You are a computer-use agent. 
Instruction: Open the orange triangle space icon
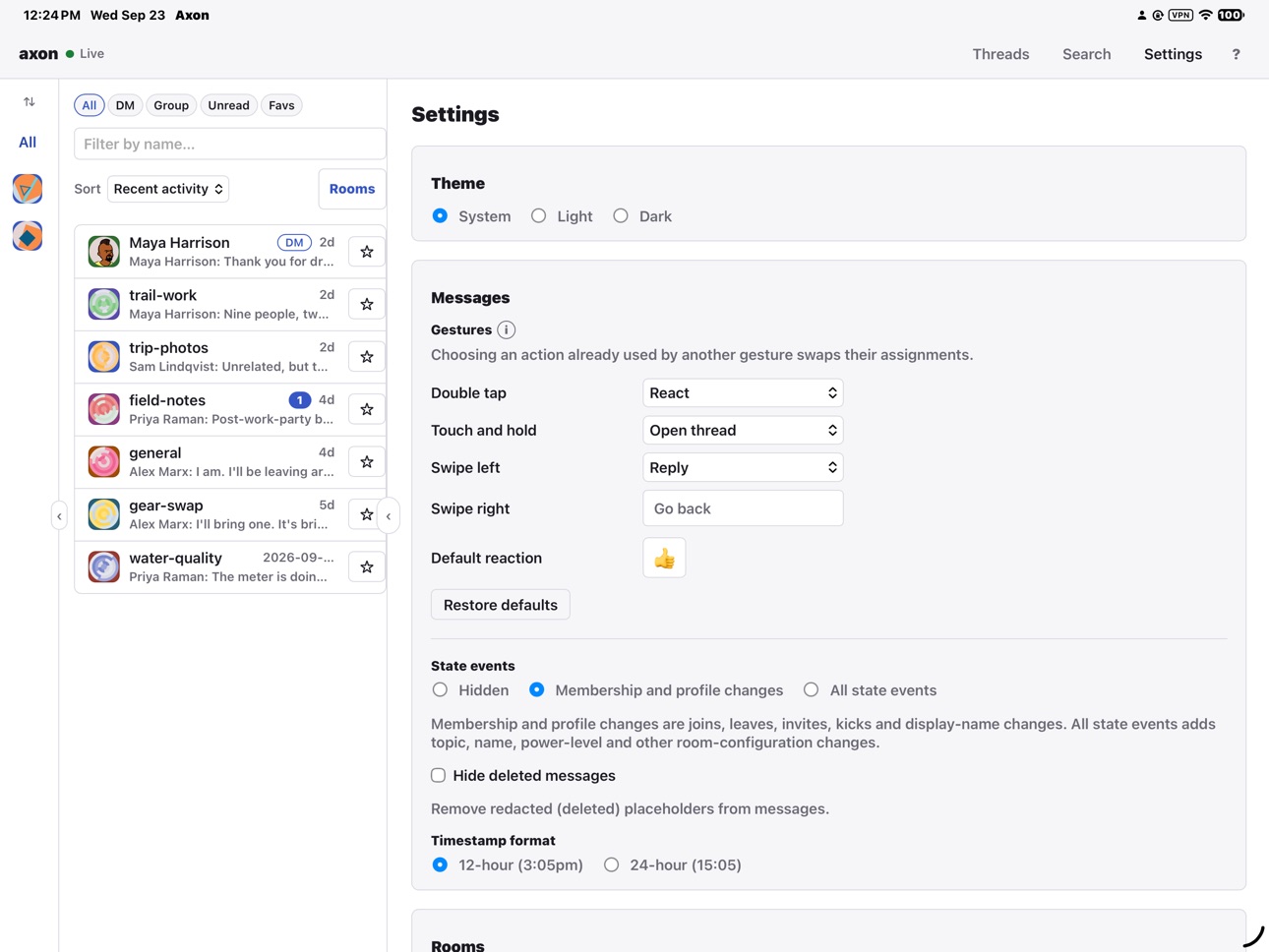28,189
